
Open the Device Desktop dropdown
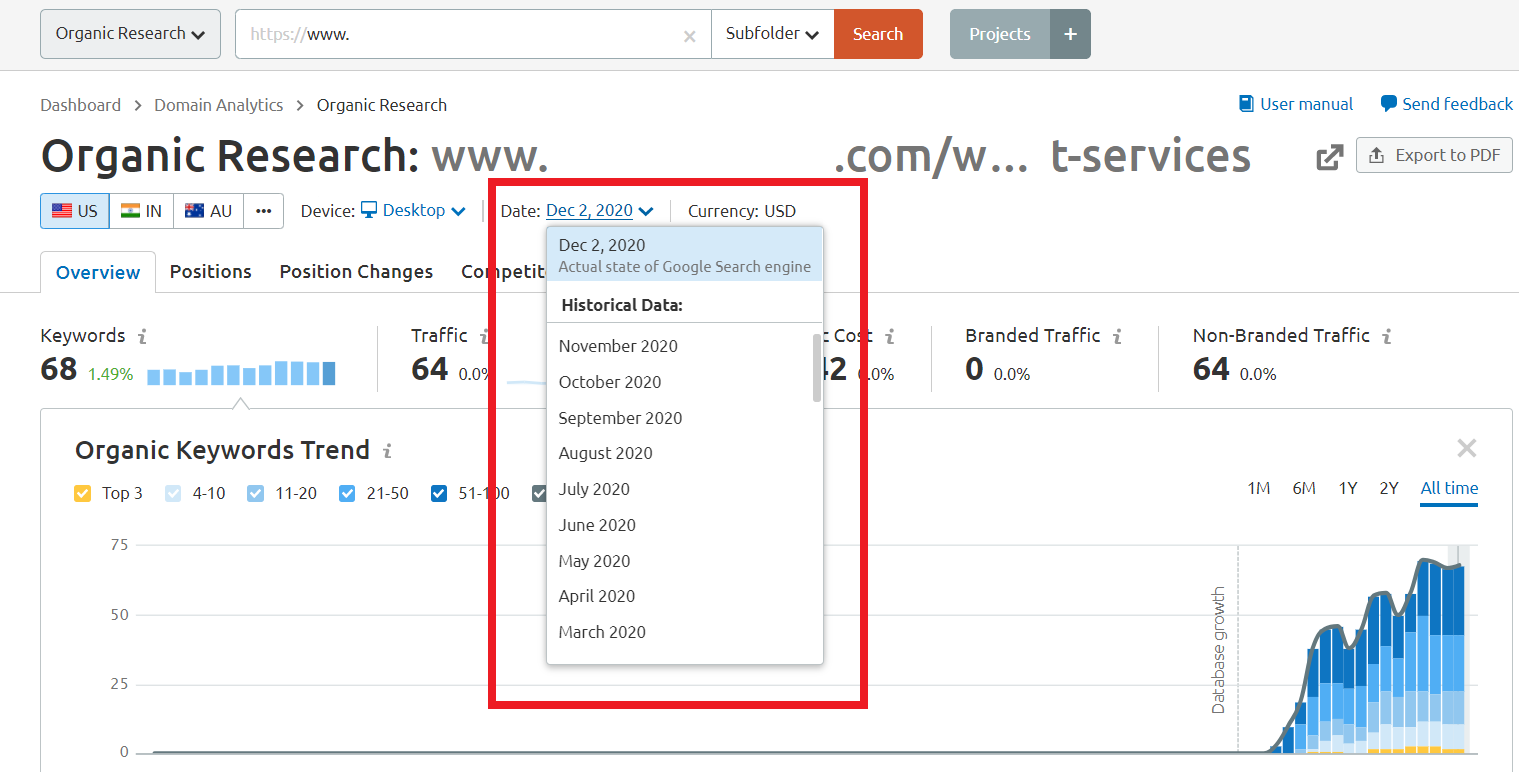(x=413, y=210)
